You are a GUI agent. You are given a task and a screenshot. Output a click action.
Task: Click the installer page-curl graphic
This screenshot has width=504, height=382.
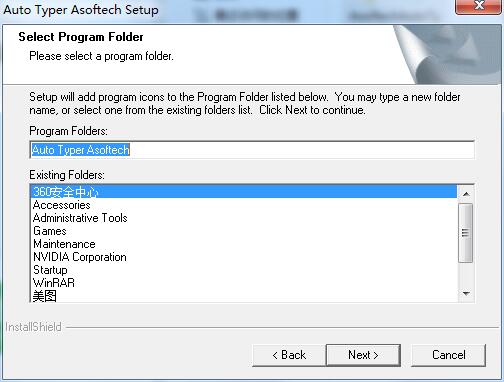(x=448, y=54)
